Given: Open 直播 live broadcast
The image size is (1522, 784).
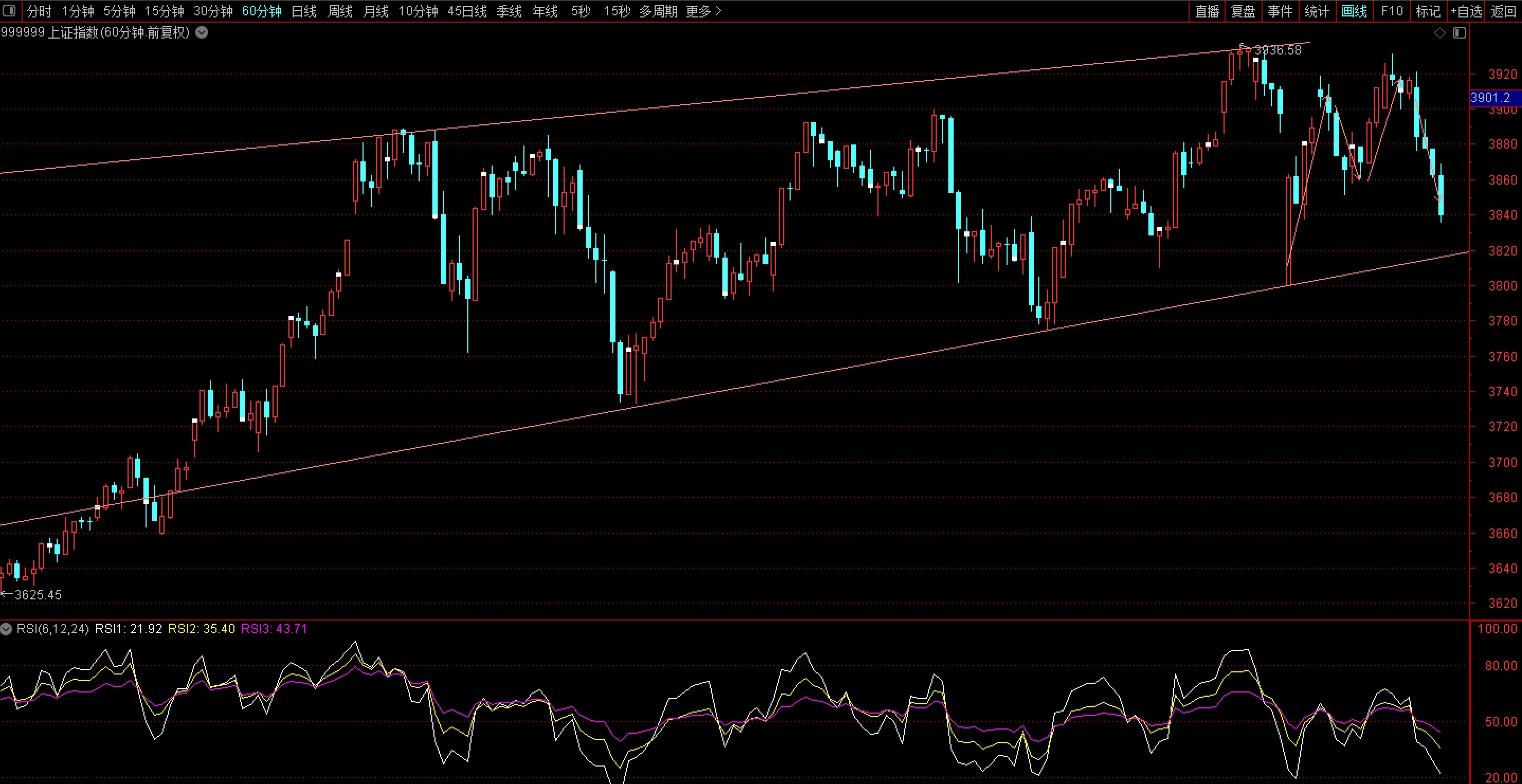Looking at the screenshot, I should point(1207,11).
